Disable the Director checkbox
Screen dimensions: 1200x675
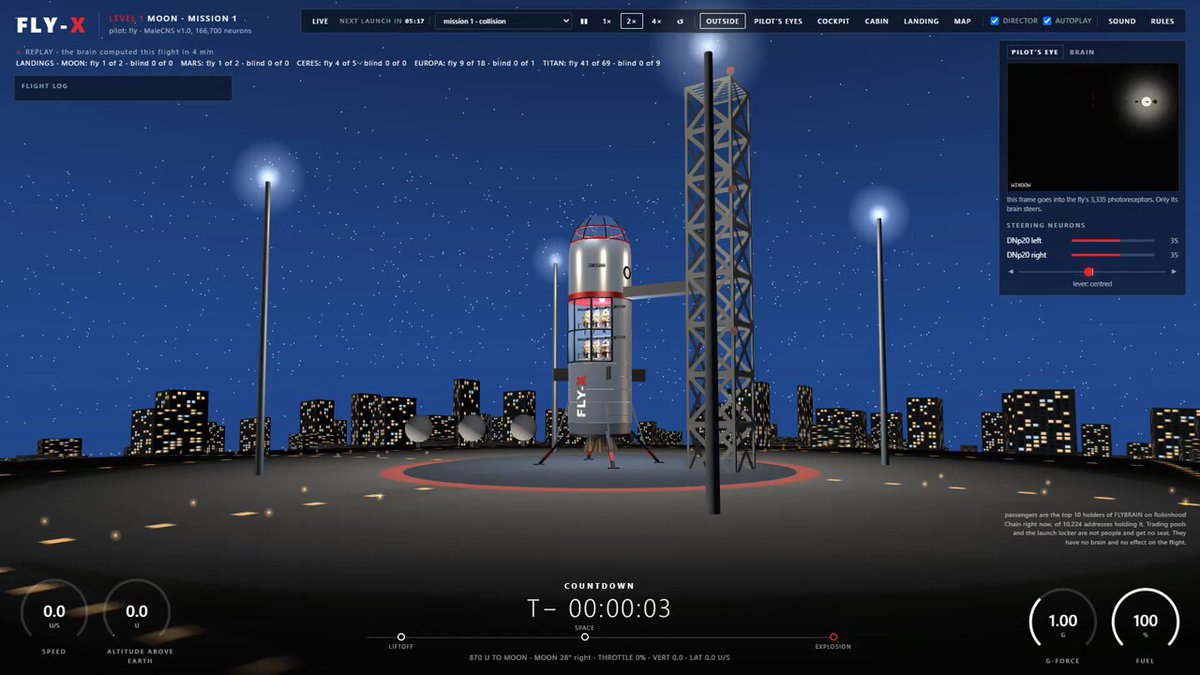[x=994, y=21]
